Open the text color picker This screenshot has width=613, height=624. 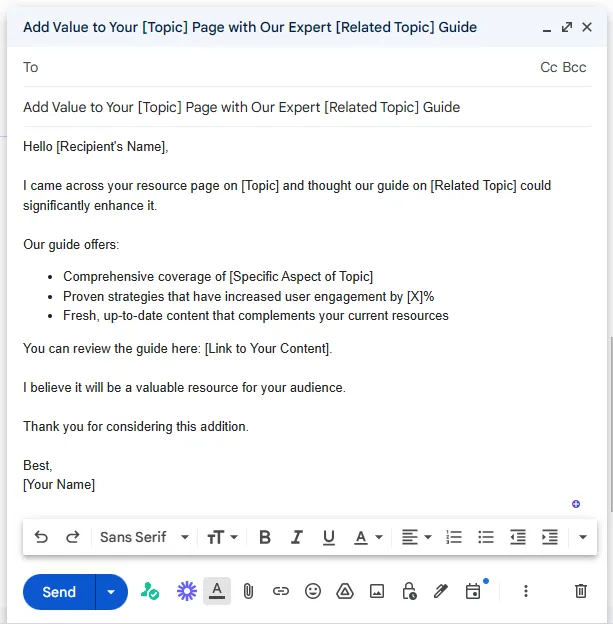[368, 537]
